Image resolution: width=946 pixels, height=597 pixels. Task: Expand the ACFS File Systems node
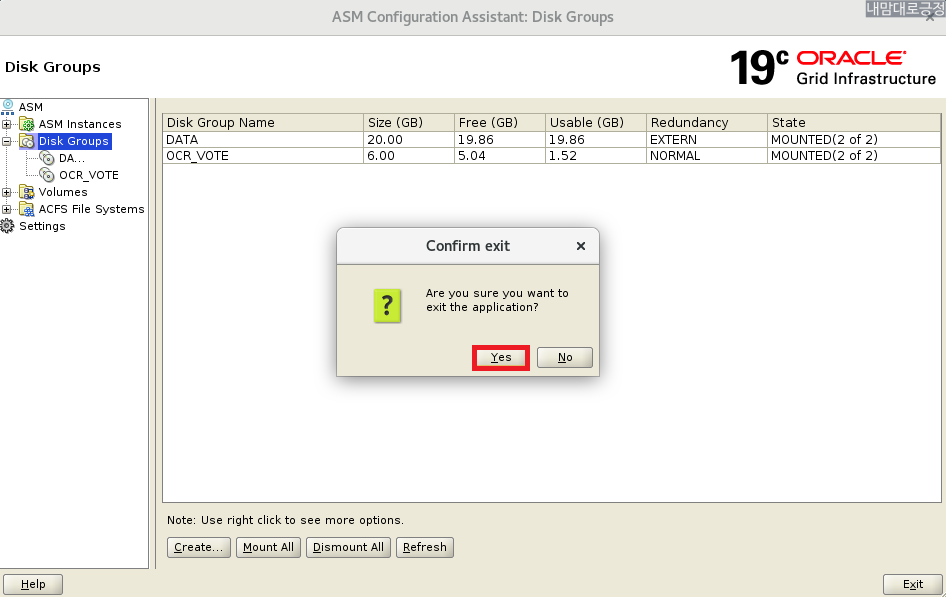7,209
